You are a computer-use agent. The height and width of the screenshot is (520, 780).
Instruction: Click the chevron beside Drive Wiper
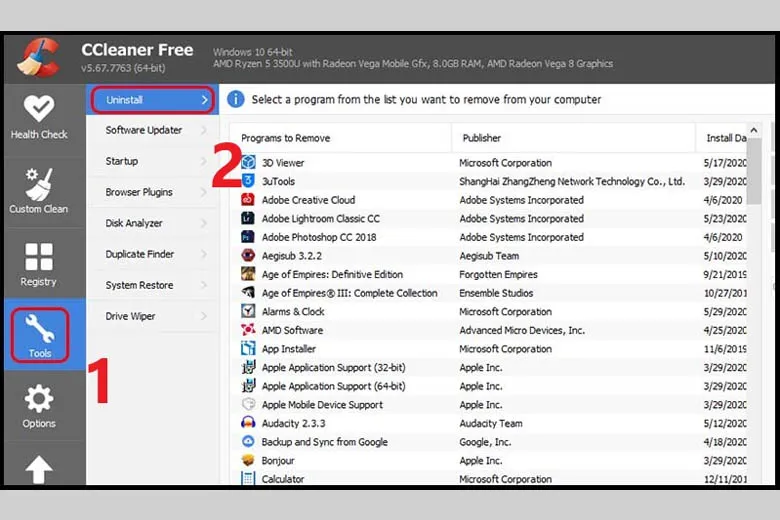click(x=204, y=316)
